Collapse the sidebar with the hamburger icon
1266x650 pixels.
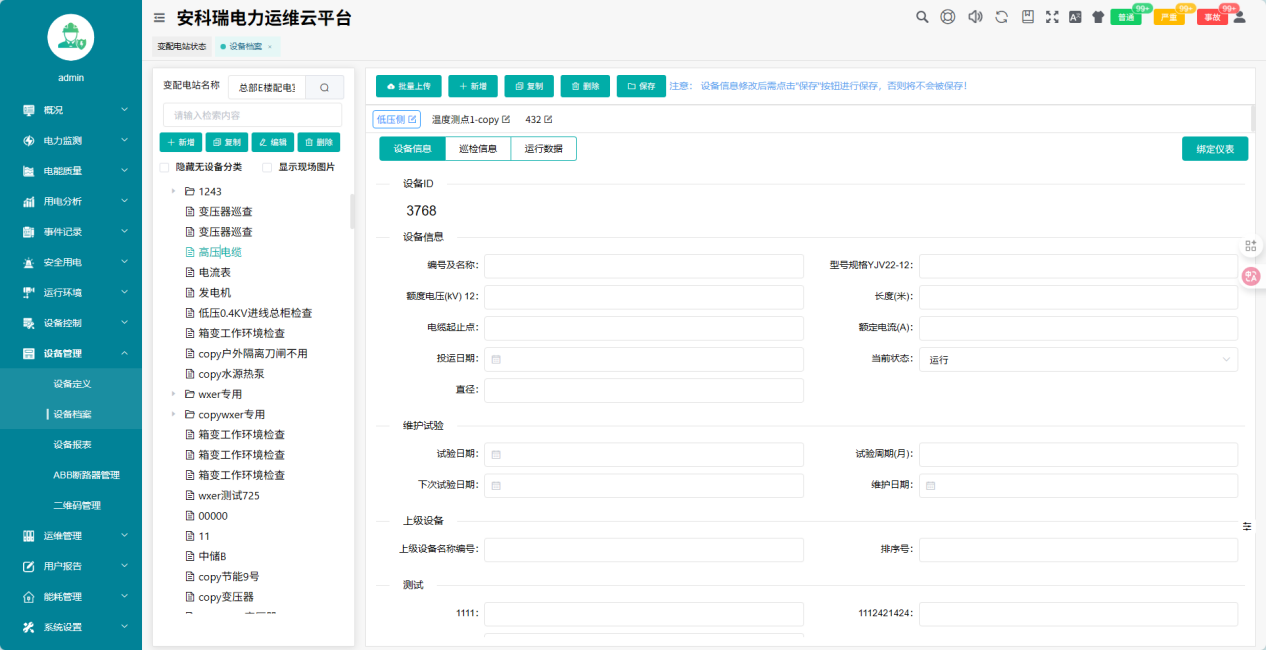tap(157, 17)
